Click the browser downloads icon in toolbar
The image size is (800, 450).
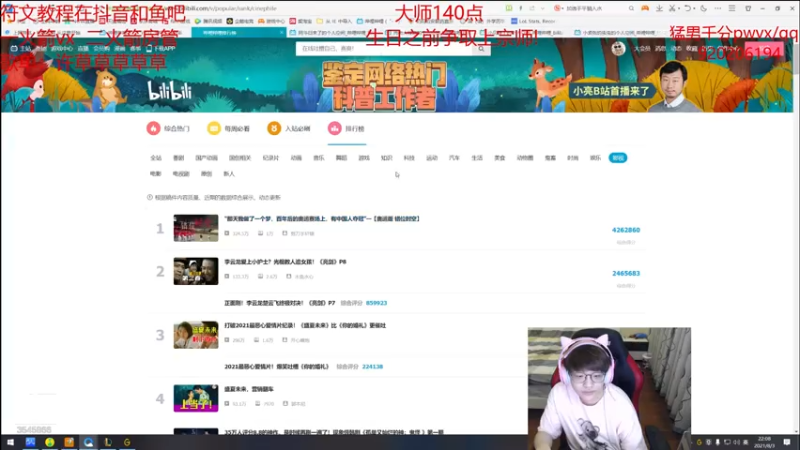tap(659, 8)
